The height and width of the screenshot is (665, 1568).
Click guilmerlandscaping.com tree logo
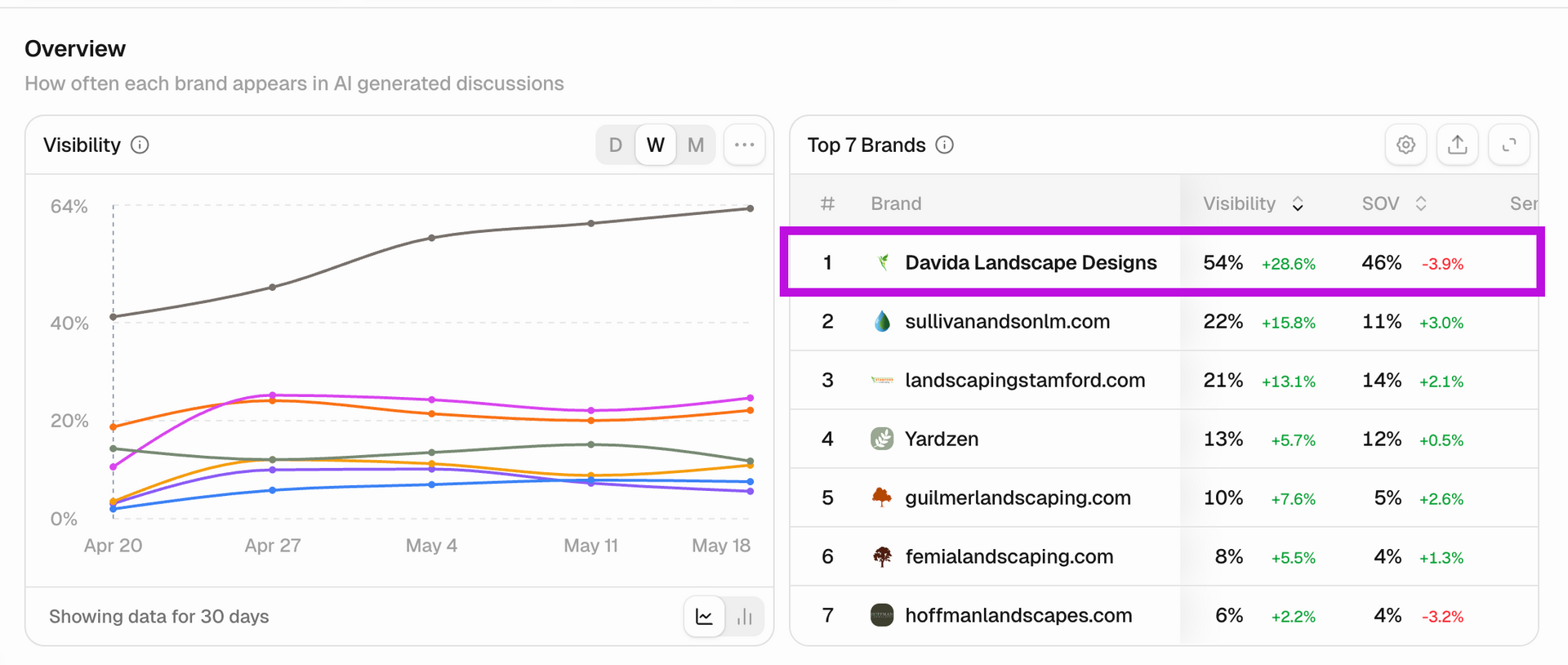coord(882,498)
